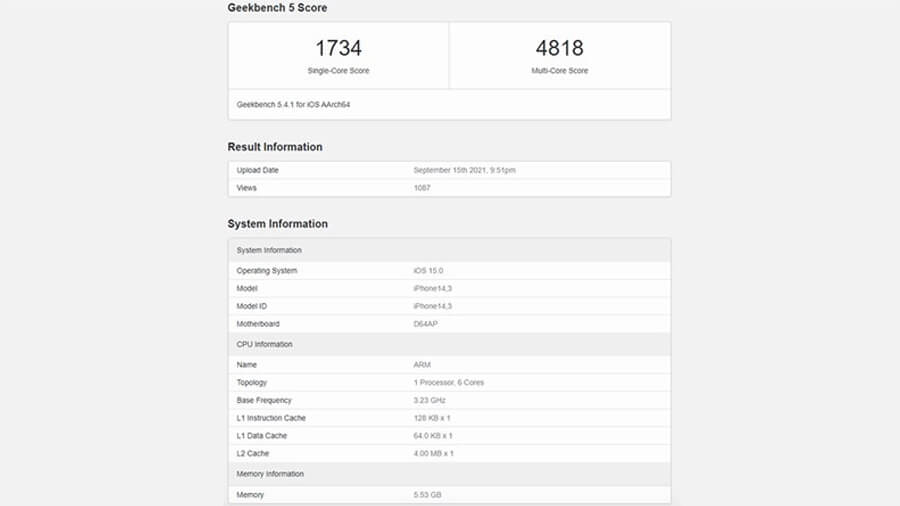Click the Memory Information table header
Image resolution: width=900 pixels, height=506 pixels.
tap(270, 474)
